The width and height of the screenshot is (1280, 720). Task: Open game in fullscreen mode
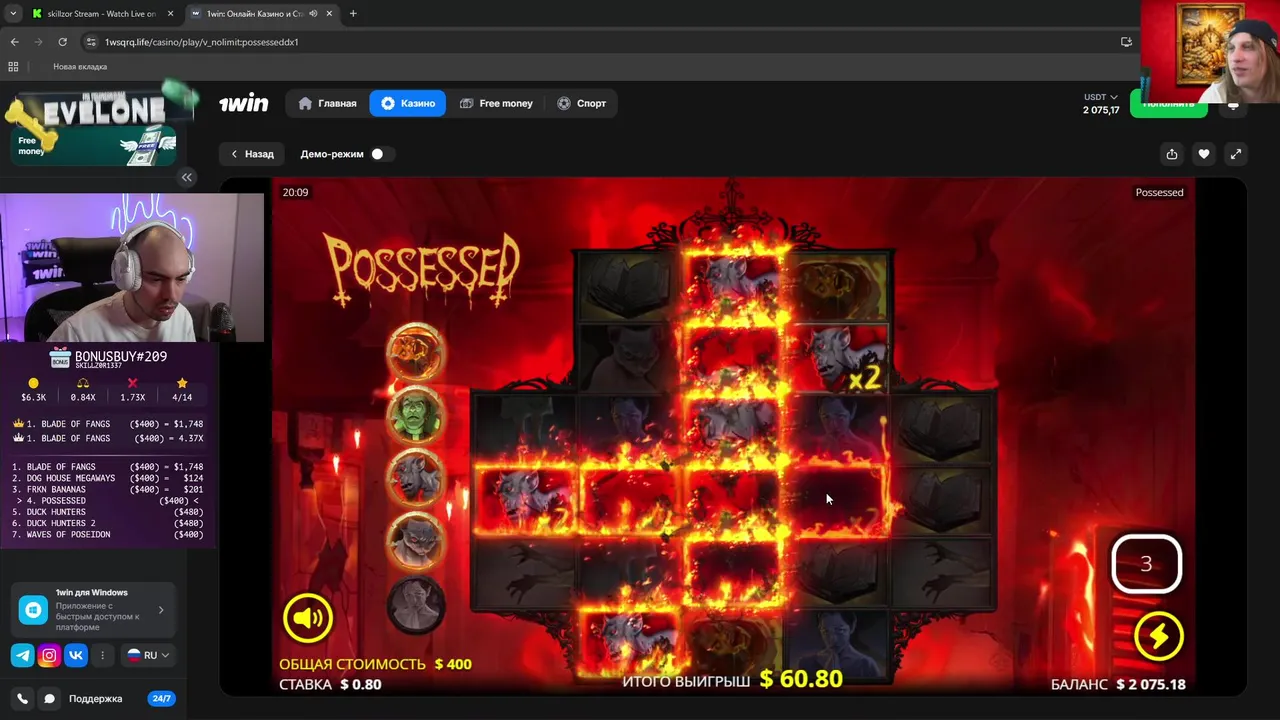[x=1236, y=154]
